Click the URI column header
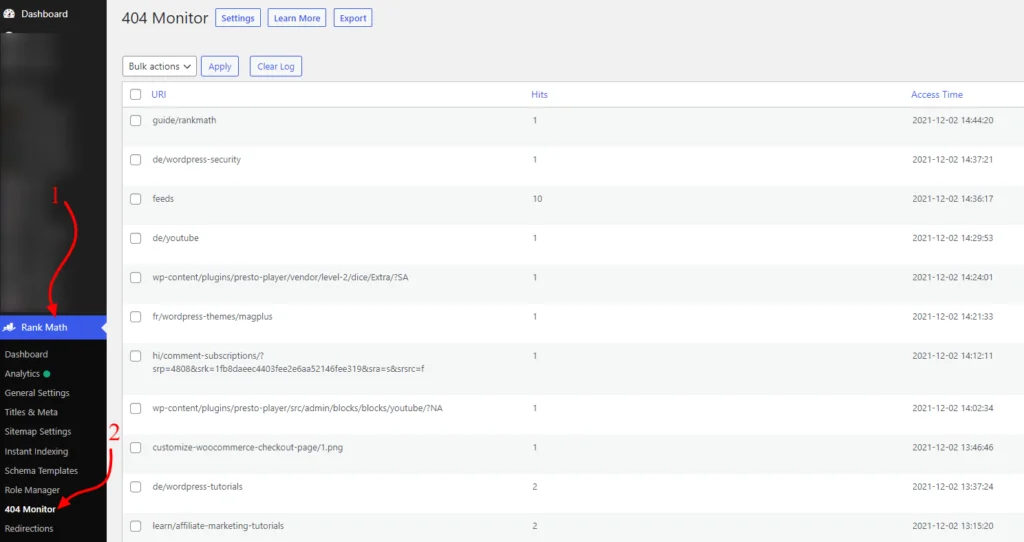The image size is (1024, 542). 158,94
